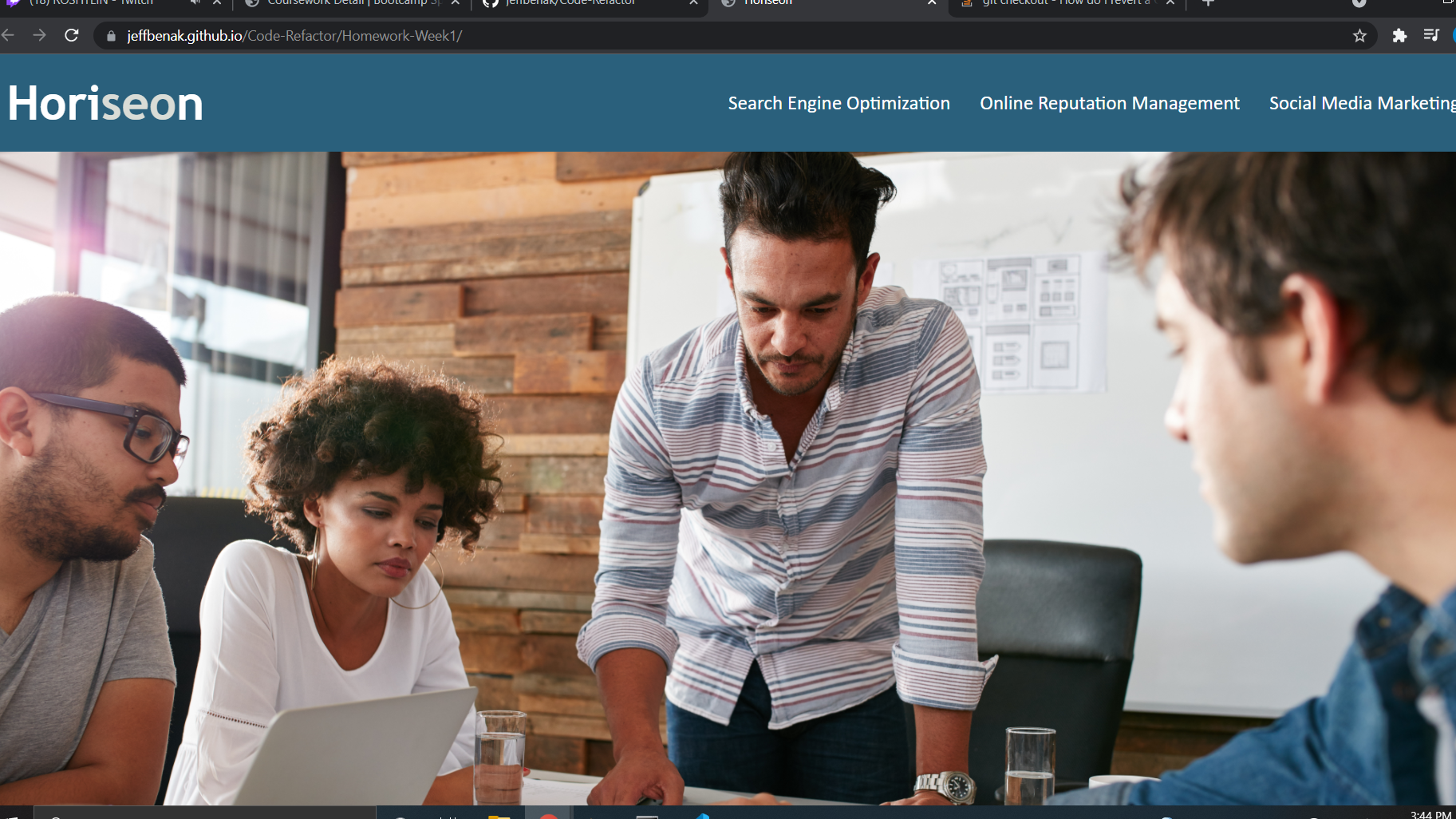Bookmark this page with the star icon
Viewport: 1456px width, 819px height.
tap(1359, 36)
